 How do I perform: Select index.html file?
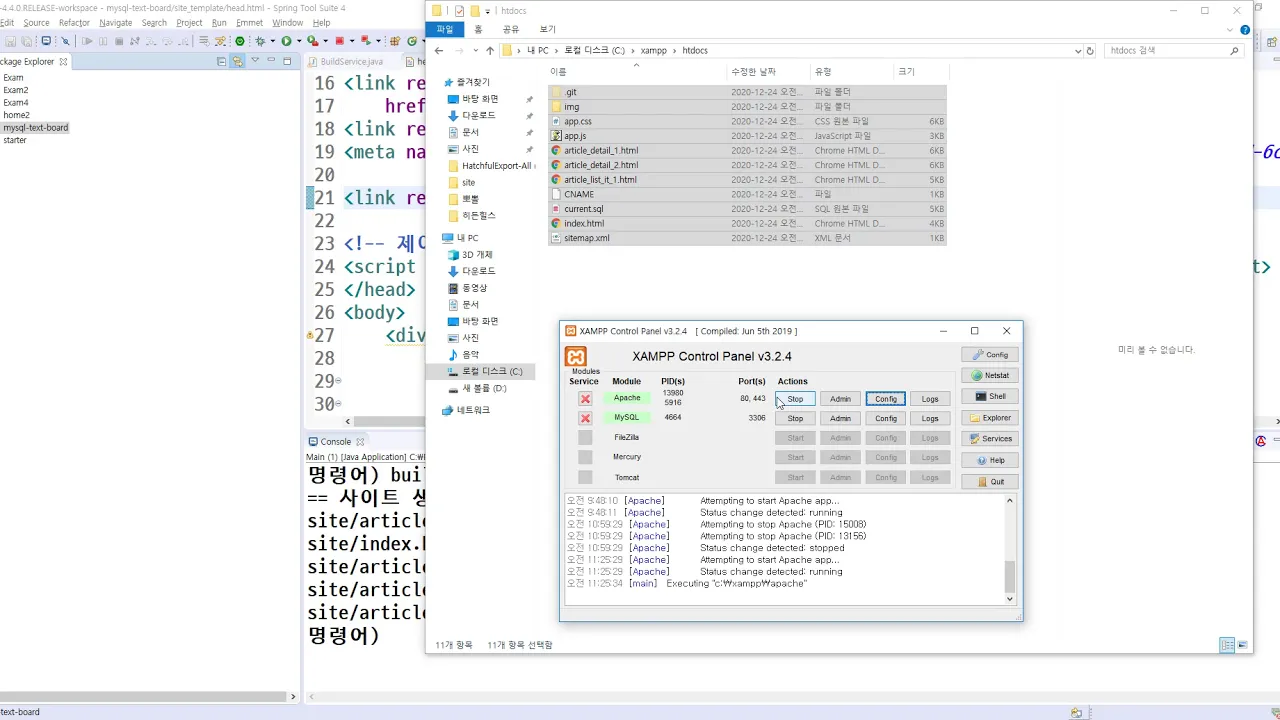(x=746, y=224)
